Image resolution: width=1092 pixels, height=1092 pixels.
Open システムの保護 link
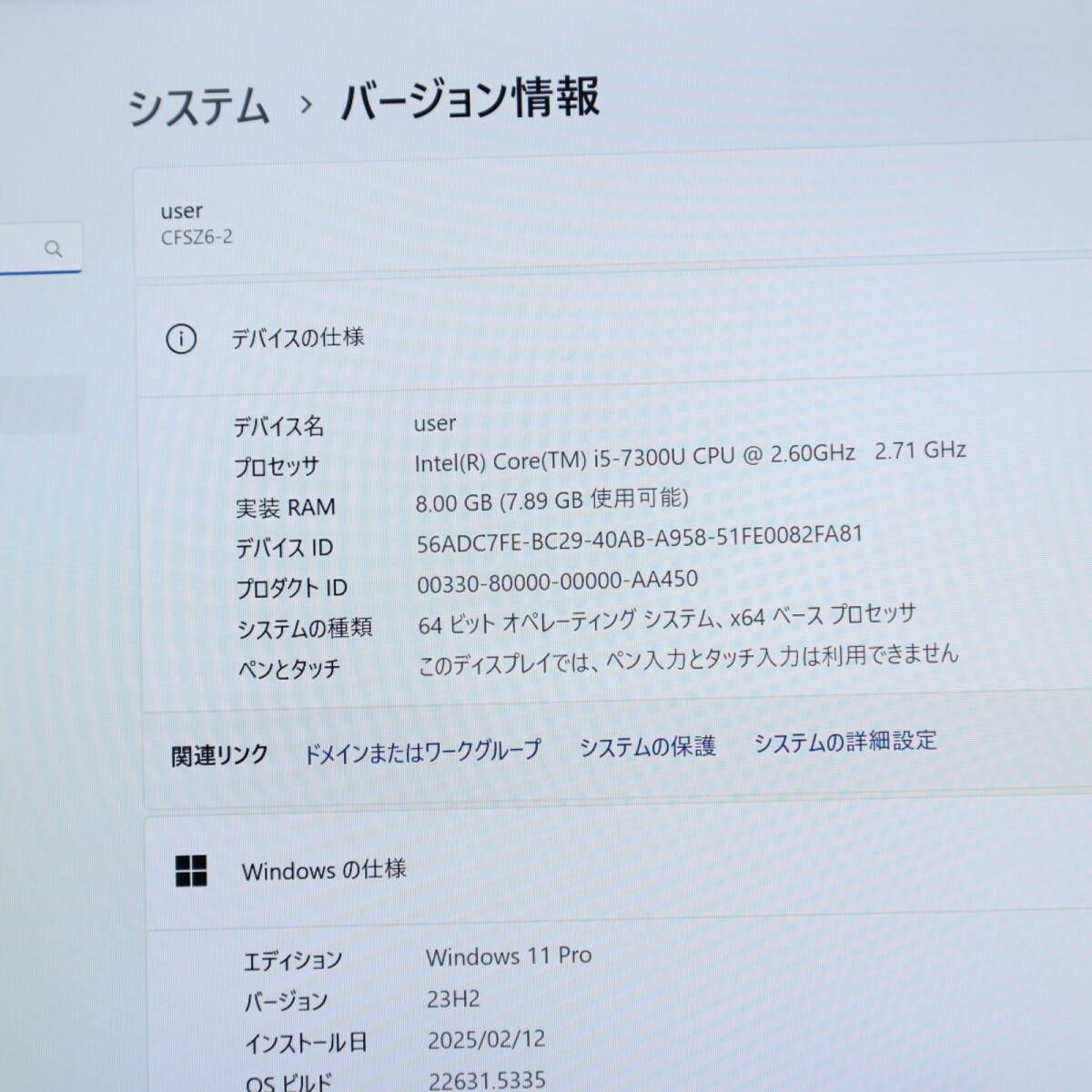[x=647, y=747]
